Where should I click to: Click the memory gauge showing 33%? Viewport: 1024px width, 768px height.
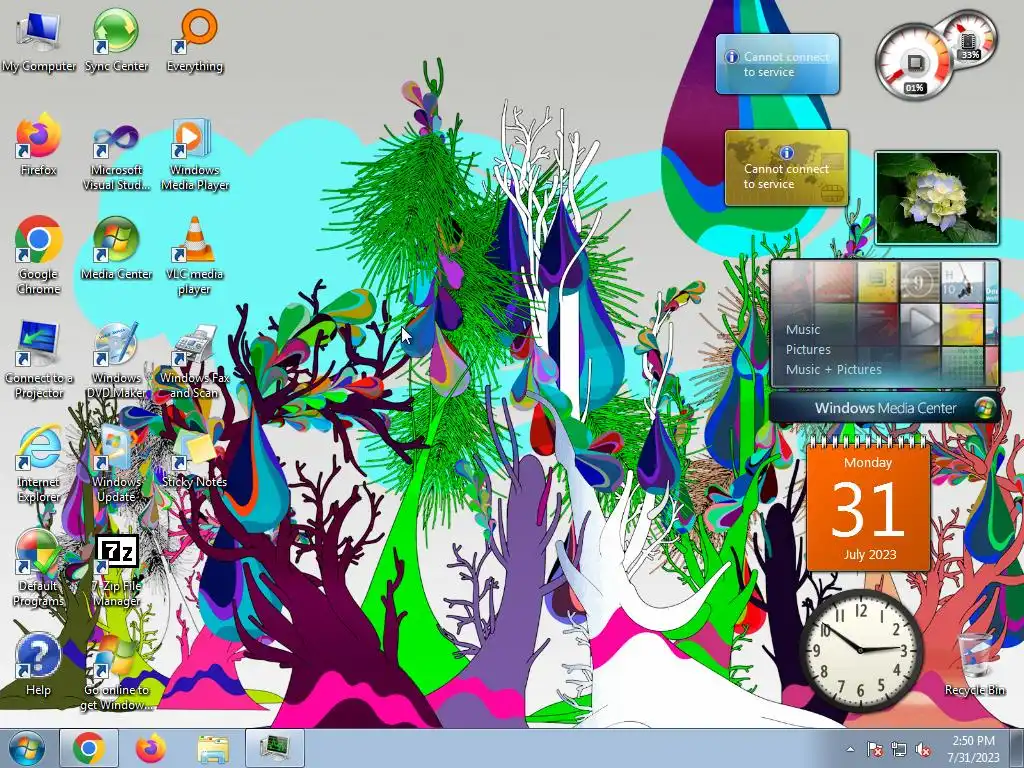click(970, 38)
